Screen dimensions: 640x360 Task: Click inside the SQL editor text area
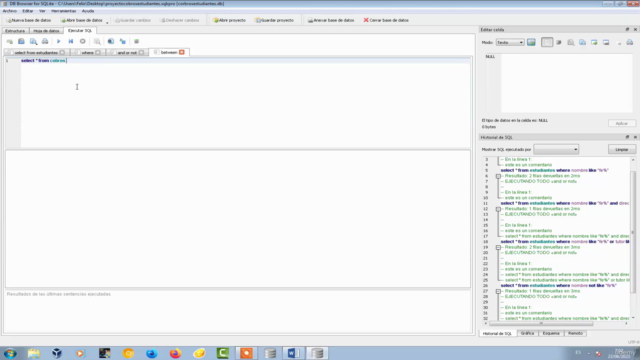(245, 102)
